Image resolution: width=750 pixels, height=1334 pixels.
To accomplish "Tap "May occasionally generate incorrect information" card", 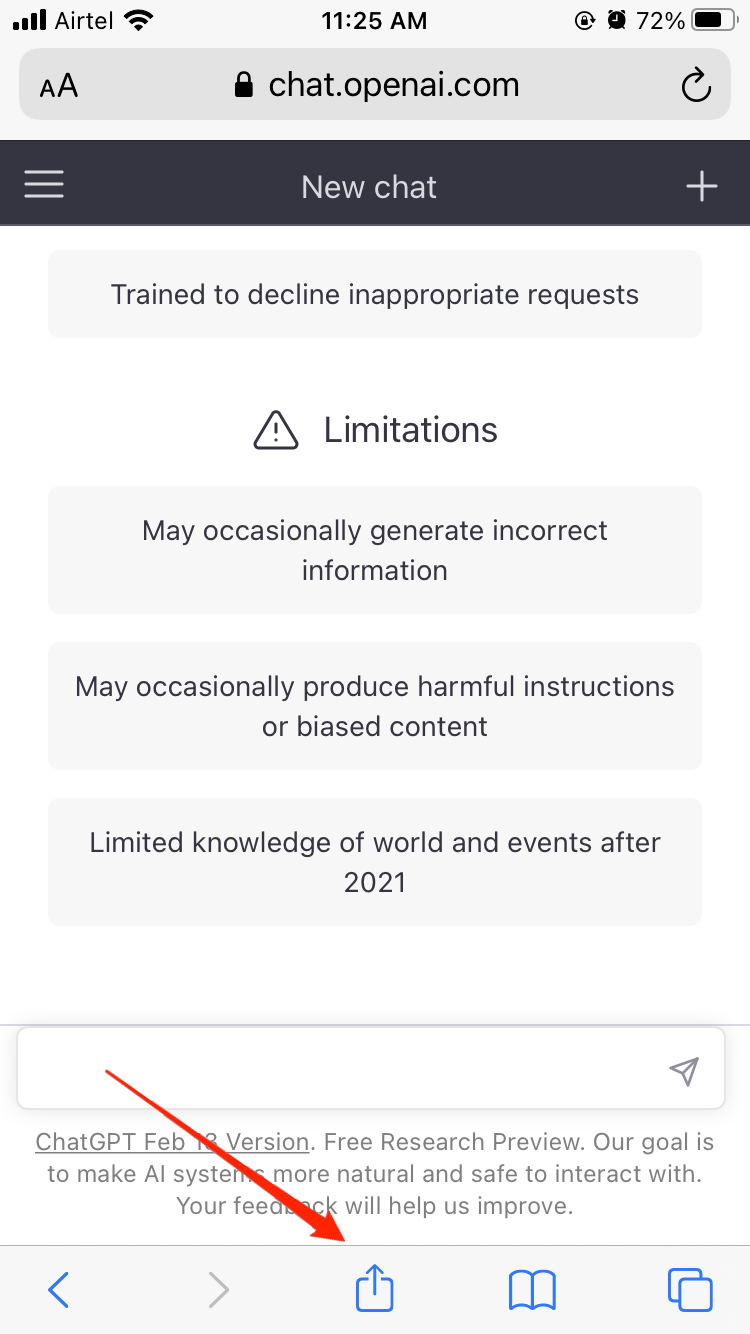I will 375,550.
